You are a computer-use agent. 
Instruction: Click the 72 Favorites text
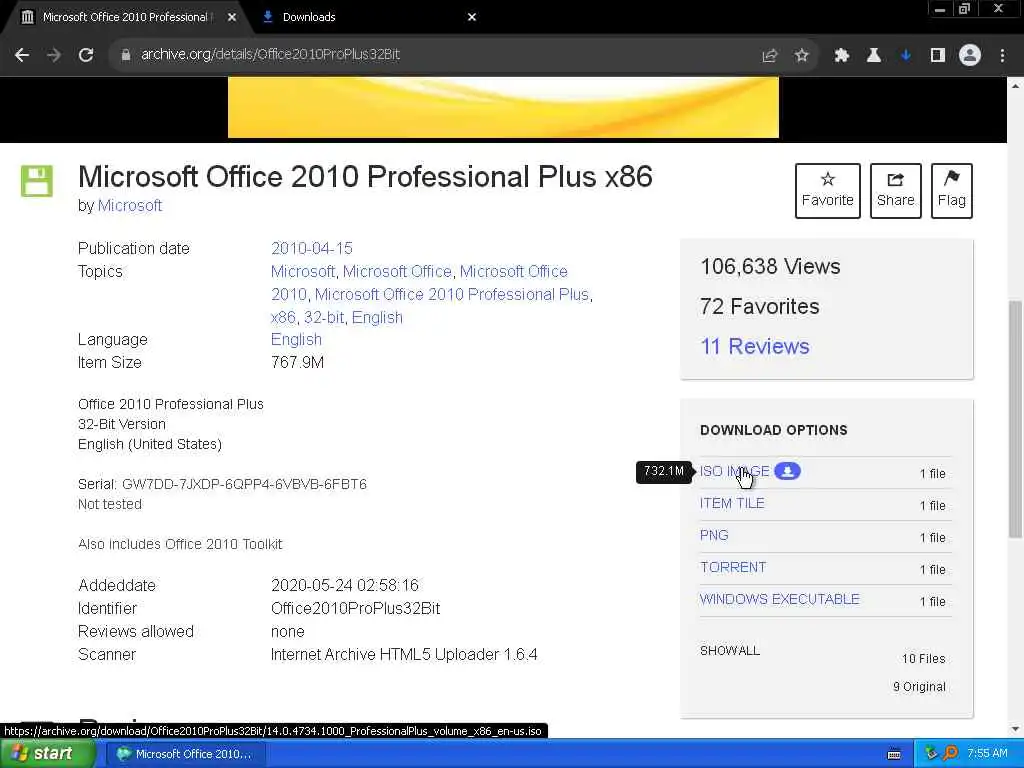[x=760, y=306]
